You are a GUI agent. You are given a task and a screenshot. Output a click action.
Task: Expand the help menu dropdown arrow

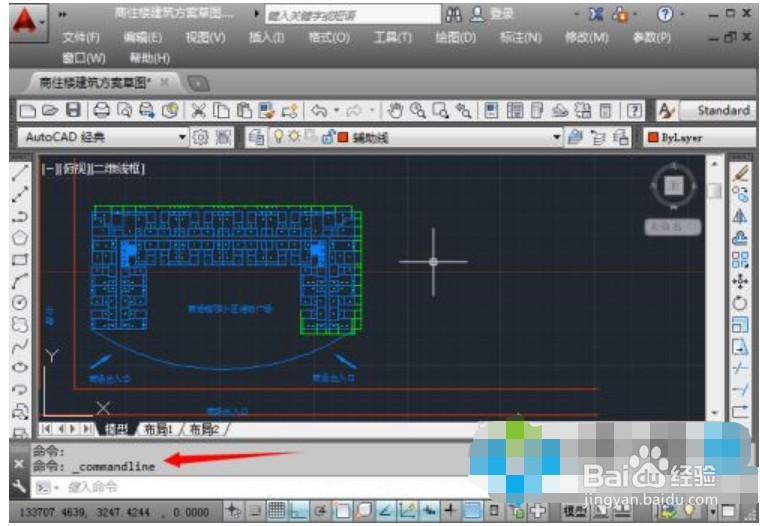click(x=682, y=15)
